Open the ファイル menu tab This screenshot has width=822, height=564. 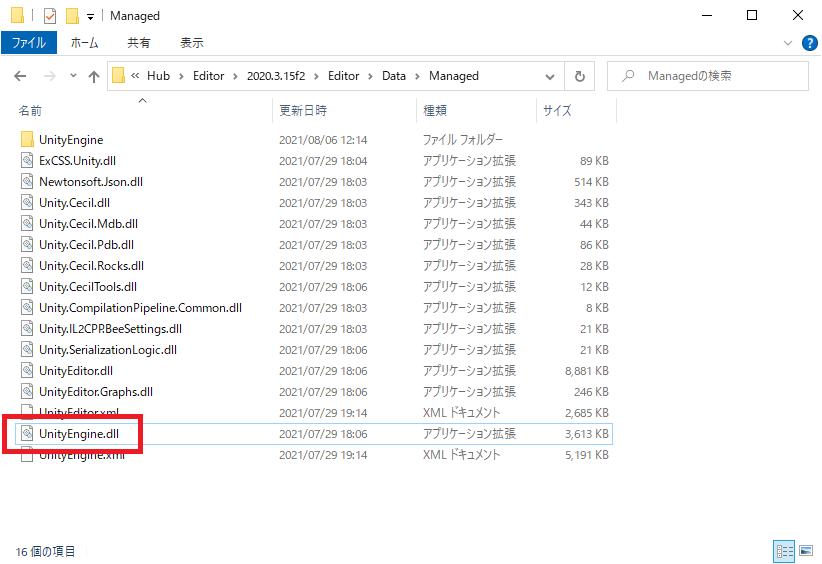coord(29,43)
